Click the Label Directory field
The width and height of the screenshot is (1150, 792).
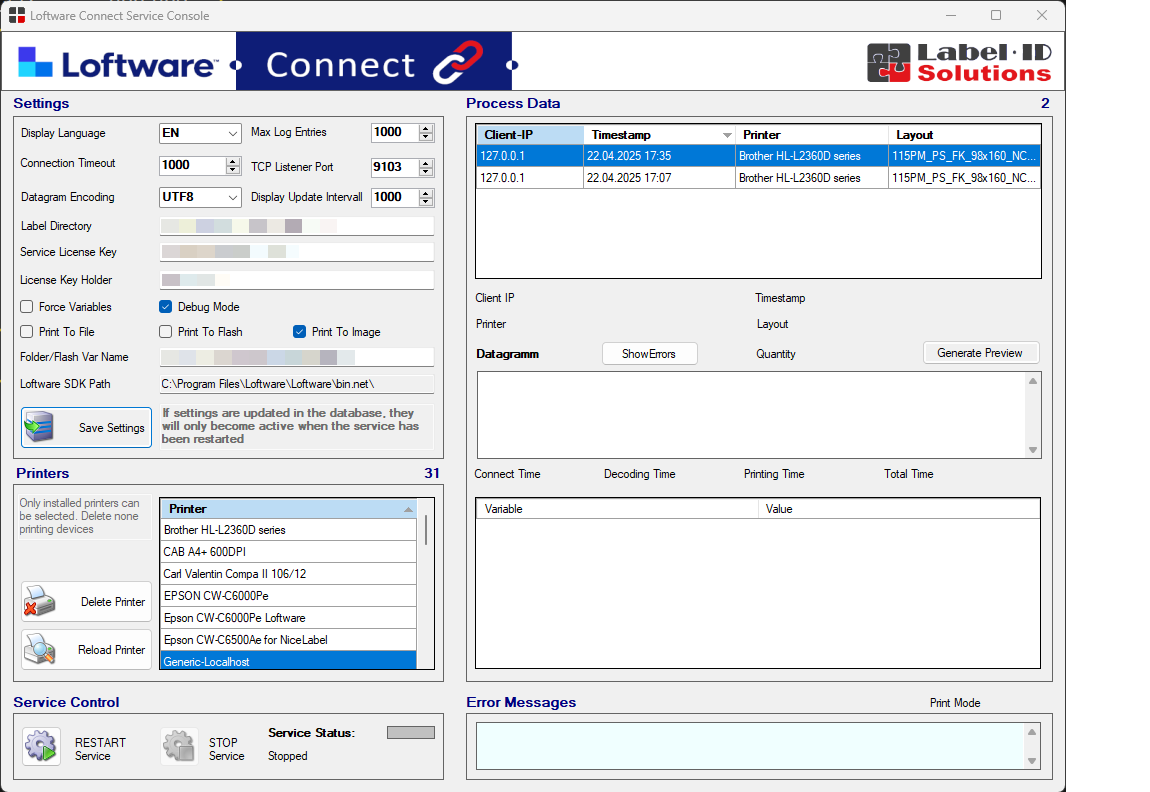[297, 226]
